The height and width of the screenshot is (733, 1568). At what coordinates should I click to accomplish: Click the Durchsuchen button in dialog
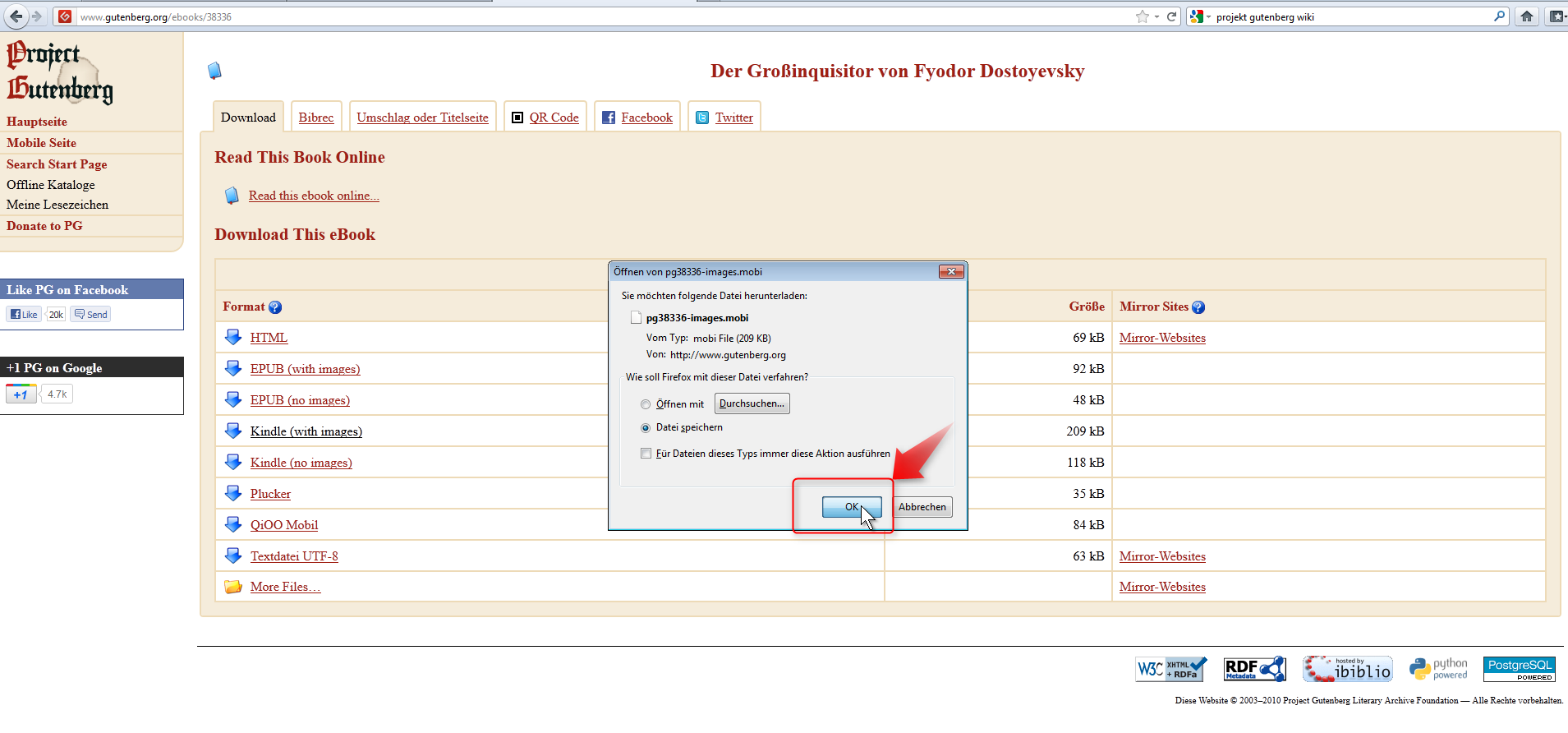point(752,403)
